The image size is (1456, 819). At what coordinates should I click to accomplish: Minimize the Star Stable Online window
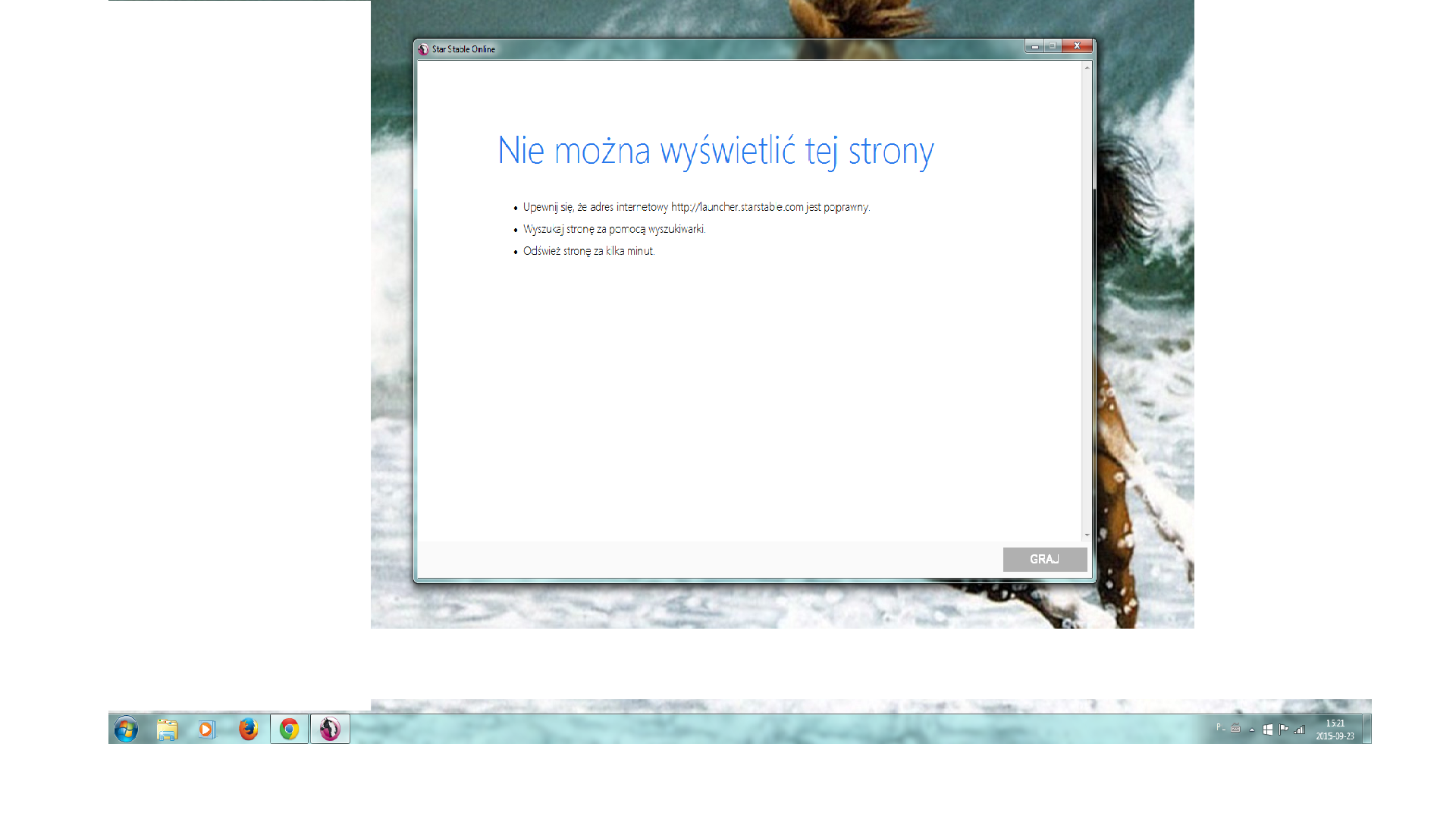tap(1034, 46)
